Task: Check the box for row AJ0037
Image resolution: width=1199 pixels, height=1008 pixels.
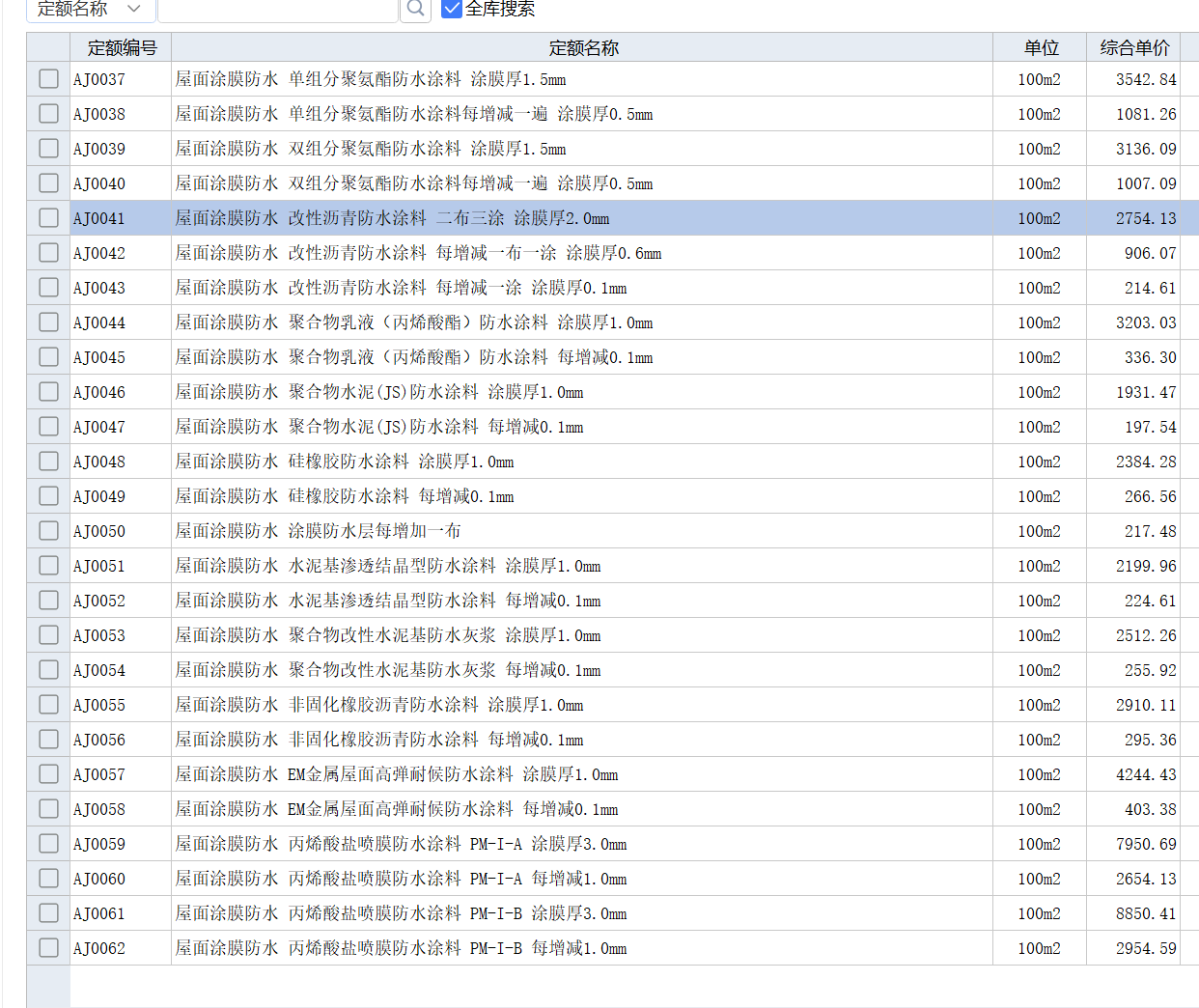Action: tap(48, 79)
